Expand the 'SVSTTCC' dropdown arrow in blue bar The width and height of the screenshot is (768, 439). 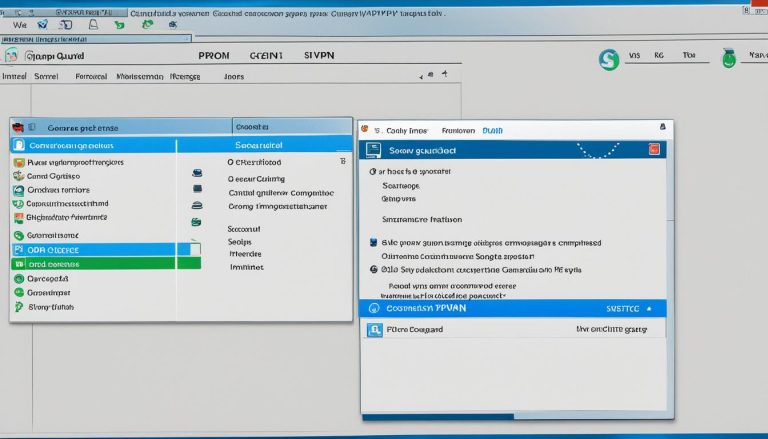point(649,309)
